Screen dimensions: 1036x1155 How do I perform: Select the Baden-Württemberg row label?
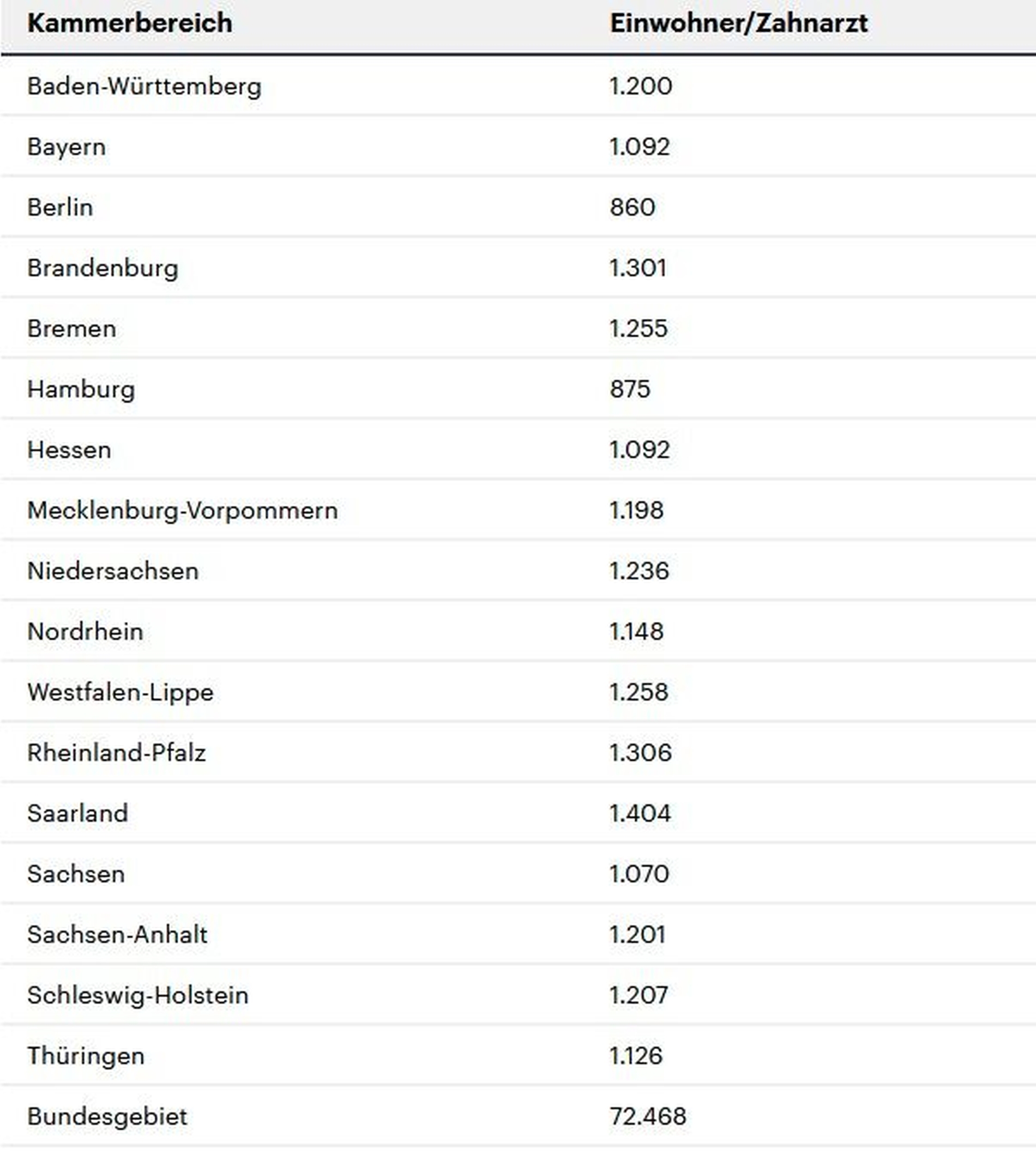(144, 87)
